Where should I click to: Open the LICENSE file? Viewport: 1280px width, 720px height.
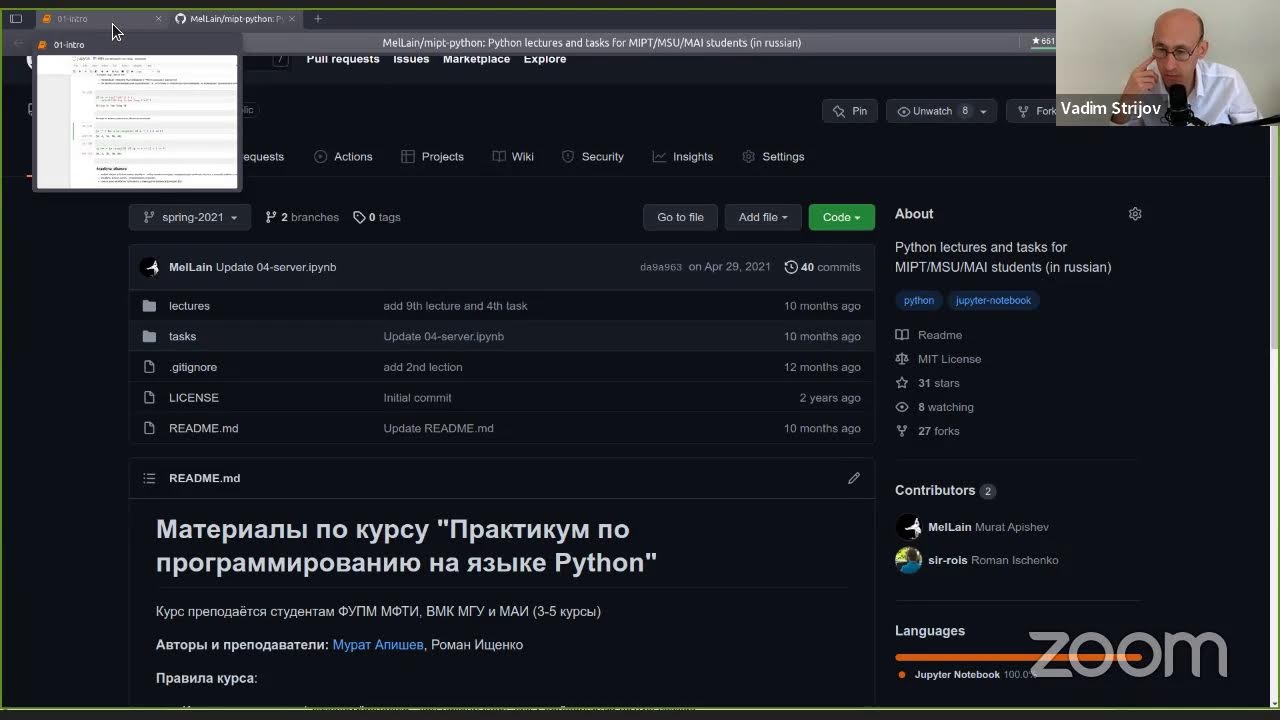pyautogui.click(x=194, y=398)
